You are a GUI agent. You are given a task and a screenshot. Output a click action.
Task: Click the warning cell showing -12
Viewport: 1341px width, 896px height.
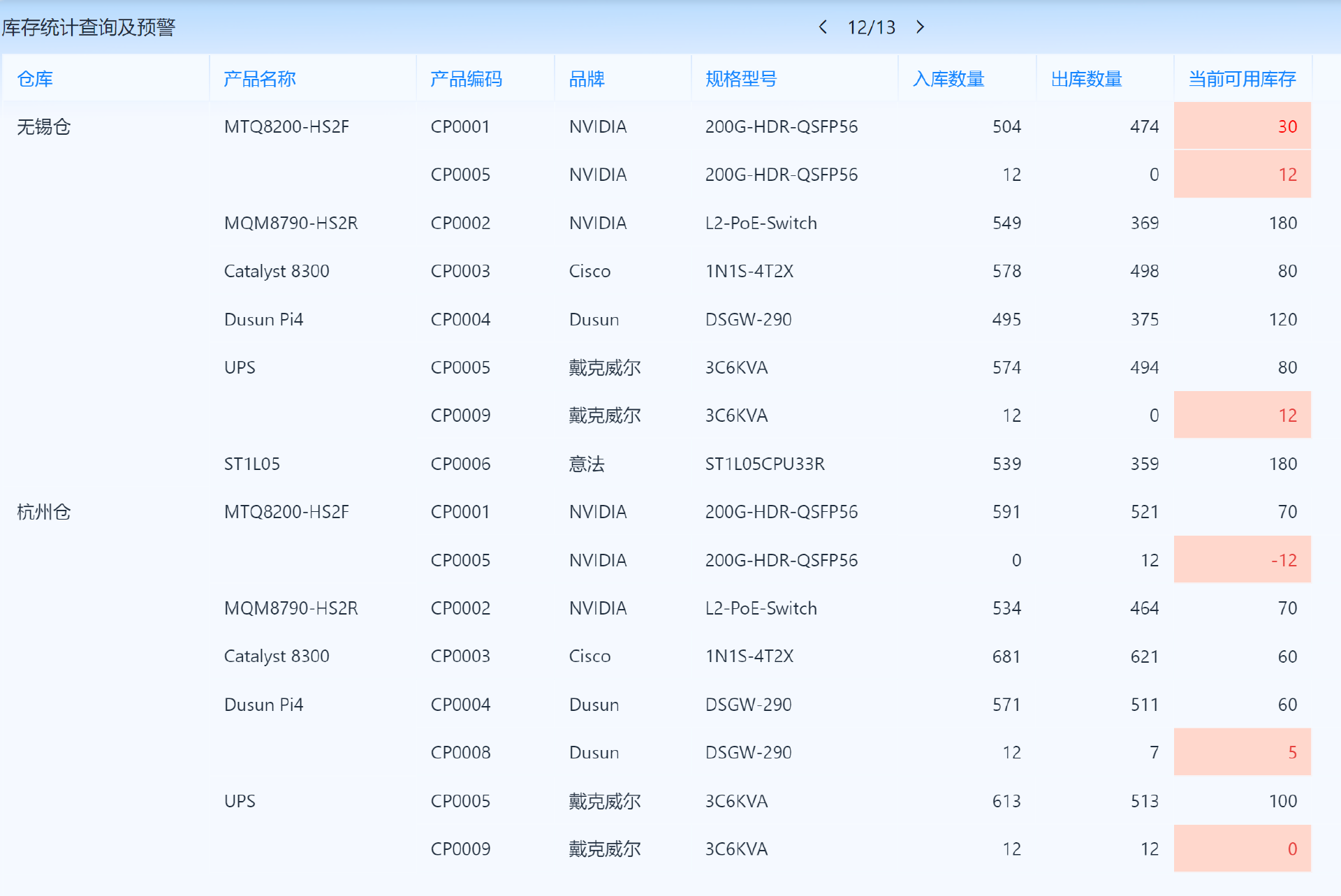click(x=1242, y=560)
